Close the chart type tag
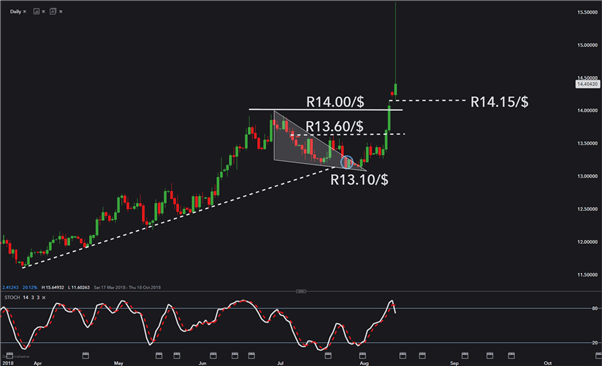Viewport: 602px width, 366px height. click(43, 12)
